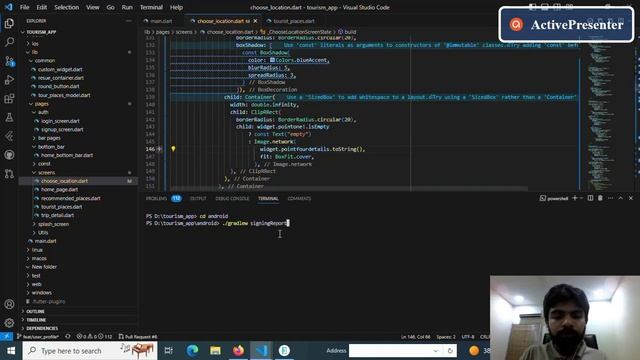Open the Run menu
The image size is (640, 360).
tap(127, 7)
